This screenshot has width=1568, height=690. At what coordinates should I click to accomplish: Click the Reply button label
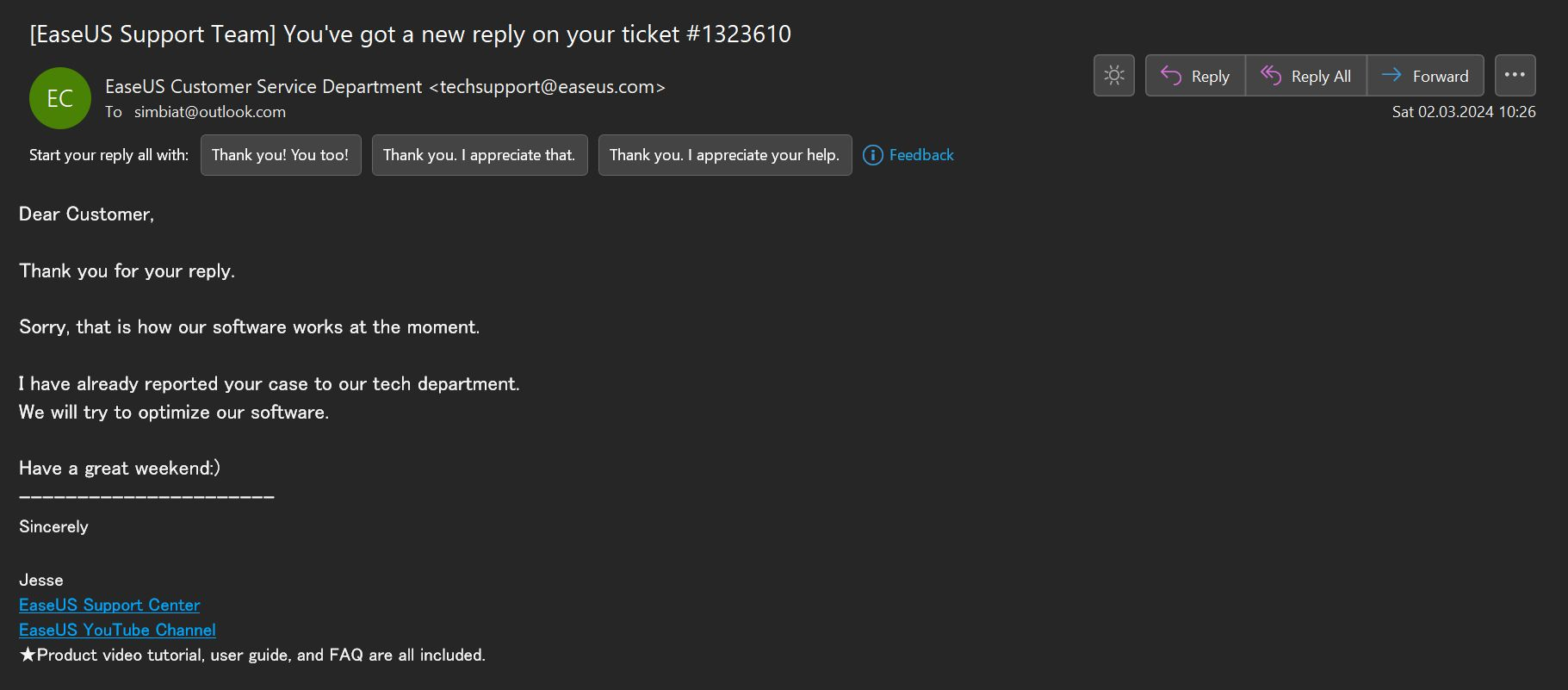[x=1210, y=76]
